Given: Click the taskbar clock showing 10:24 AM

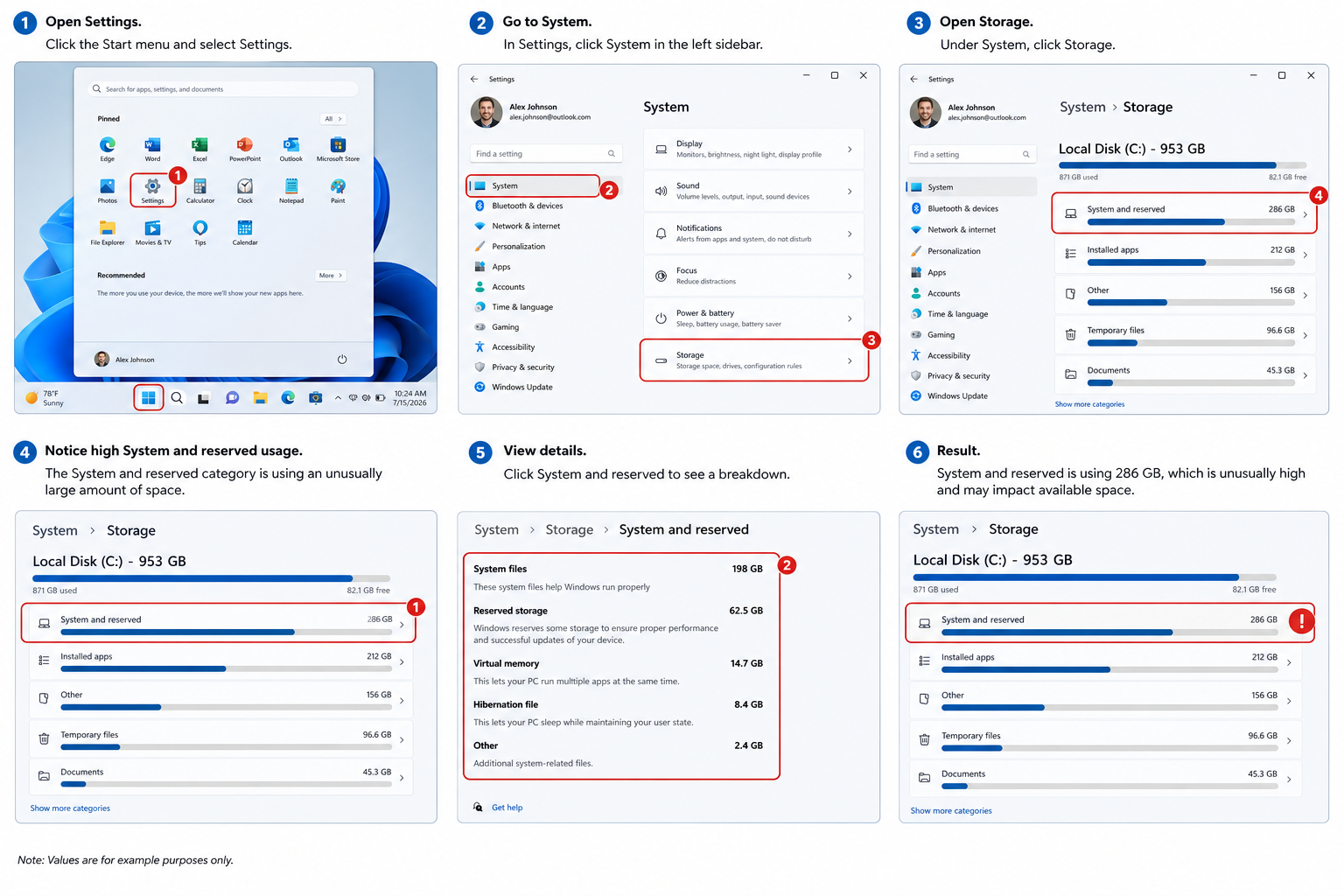Looking at the screenshot, I should click(x=409, y=398).
